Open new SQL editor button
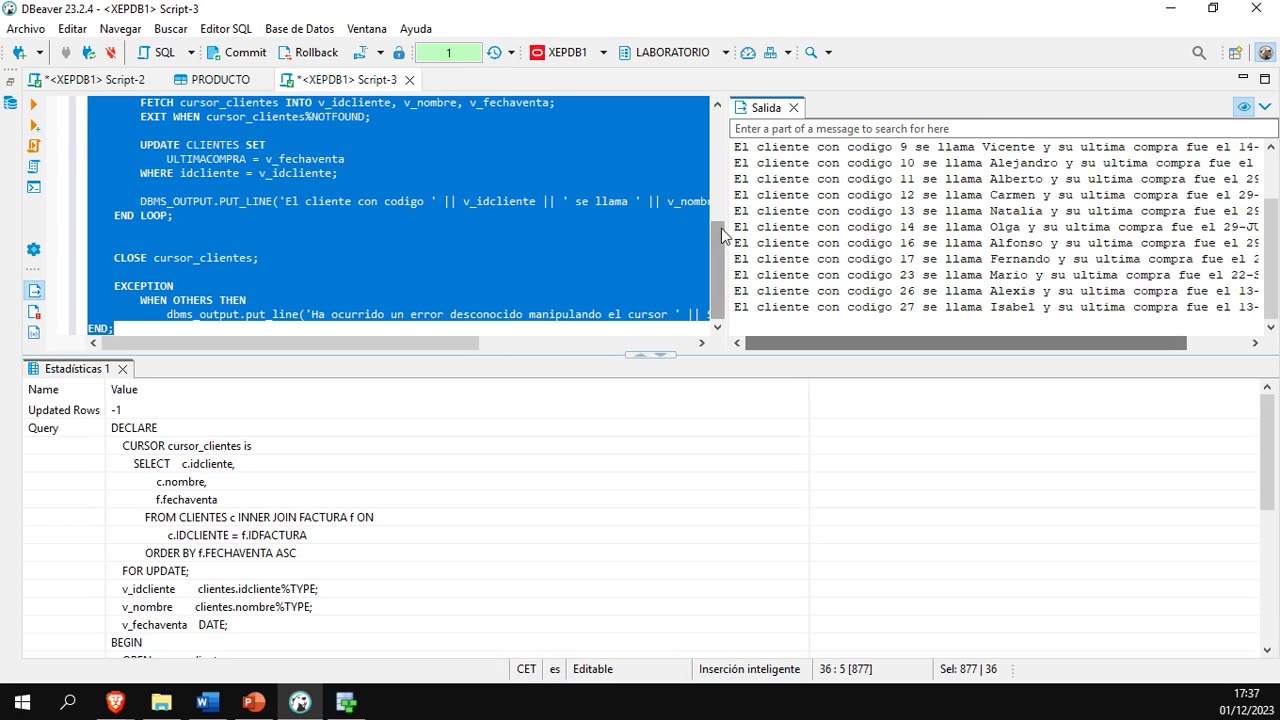The image size is (1280, 720). click(x=156, y=53)
